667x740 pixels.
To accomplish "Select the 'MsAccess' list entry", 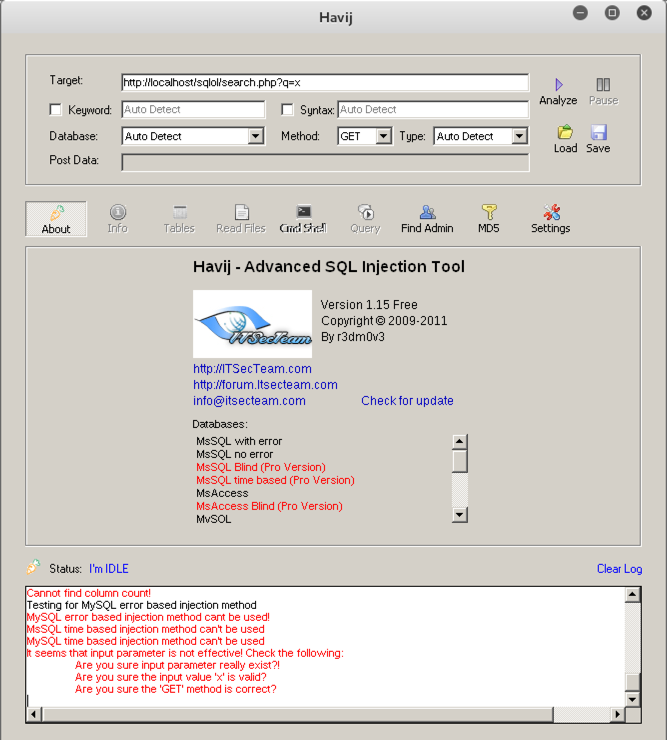I will (222, 493).
